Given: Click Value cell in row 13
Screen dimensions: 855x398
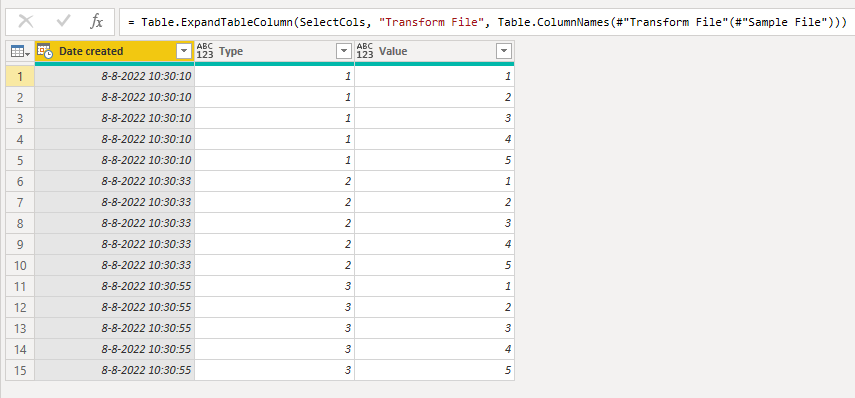Looking at the screenshot, I should [434, 328].
